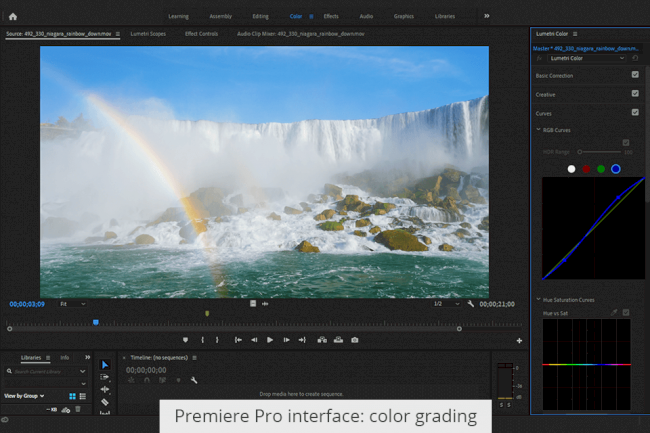Disable the Basic Correction checkbox
The width and height of the screenshot is (650, 433).
tap(635, 75)
